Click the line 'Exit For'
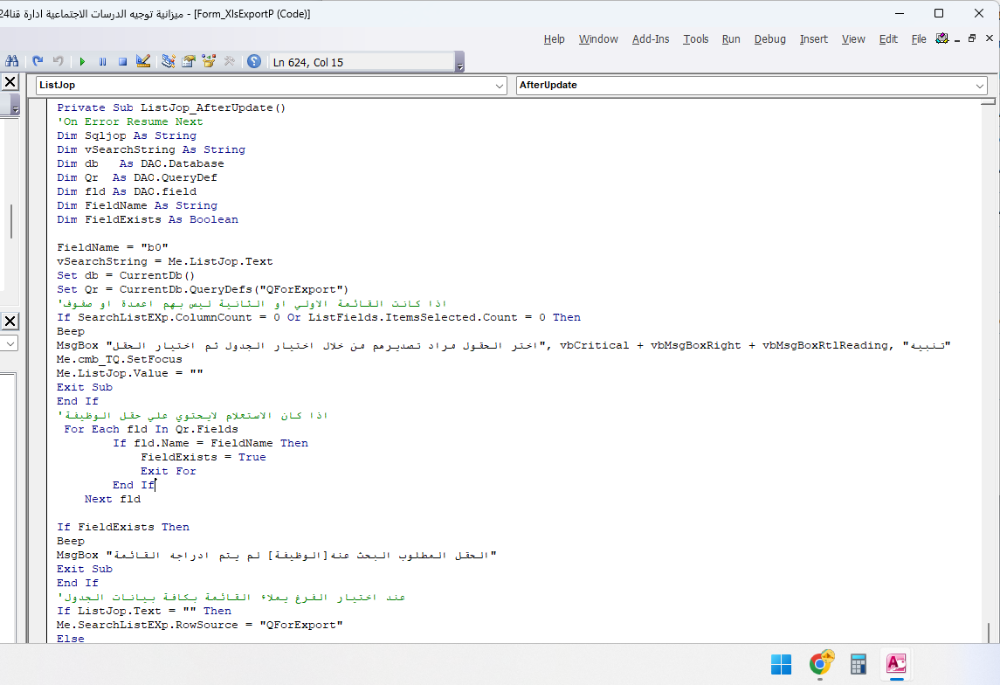The width and height of the screenshot is (1000, 685). (x=168, y=471)
